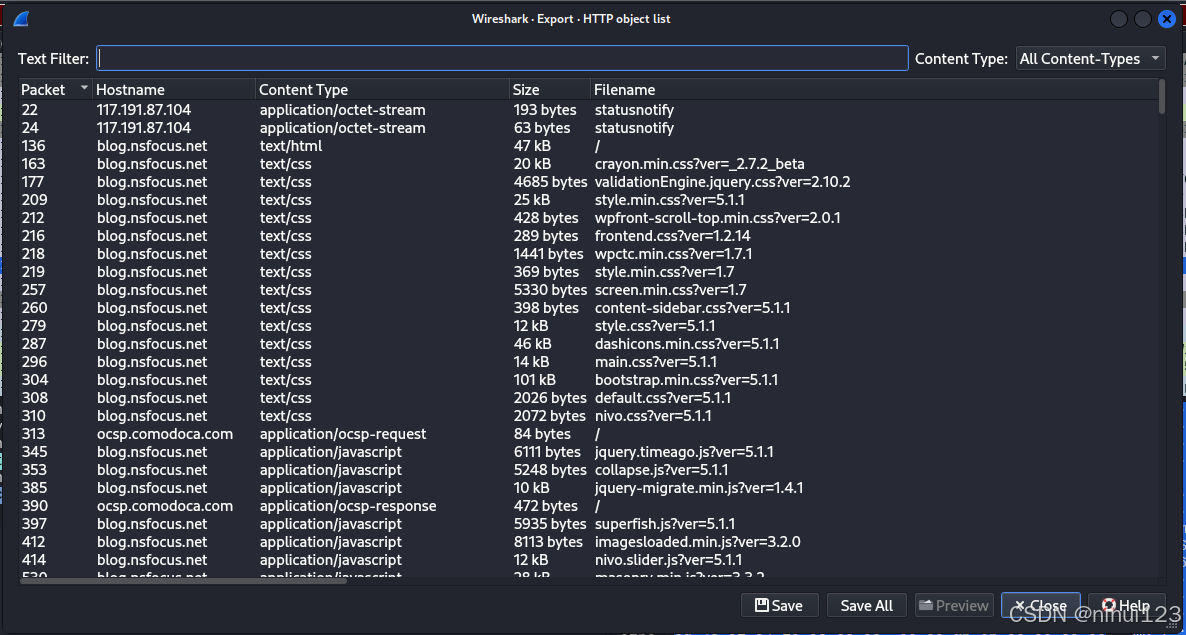
Task: Click the Preview button
Action: pos(954,606)
